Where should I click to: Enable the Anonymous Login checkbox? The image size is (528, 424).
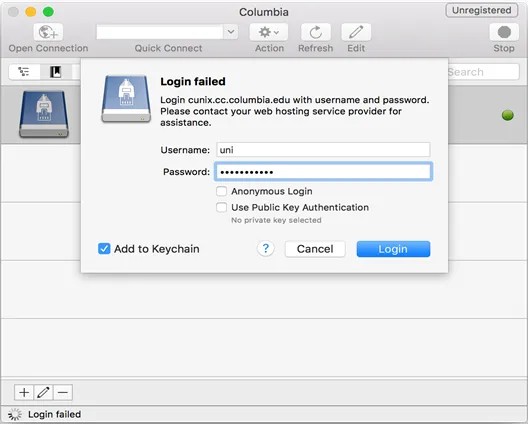(221, 191)
